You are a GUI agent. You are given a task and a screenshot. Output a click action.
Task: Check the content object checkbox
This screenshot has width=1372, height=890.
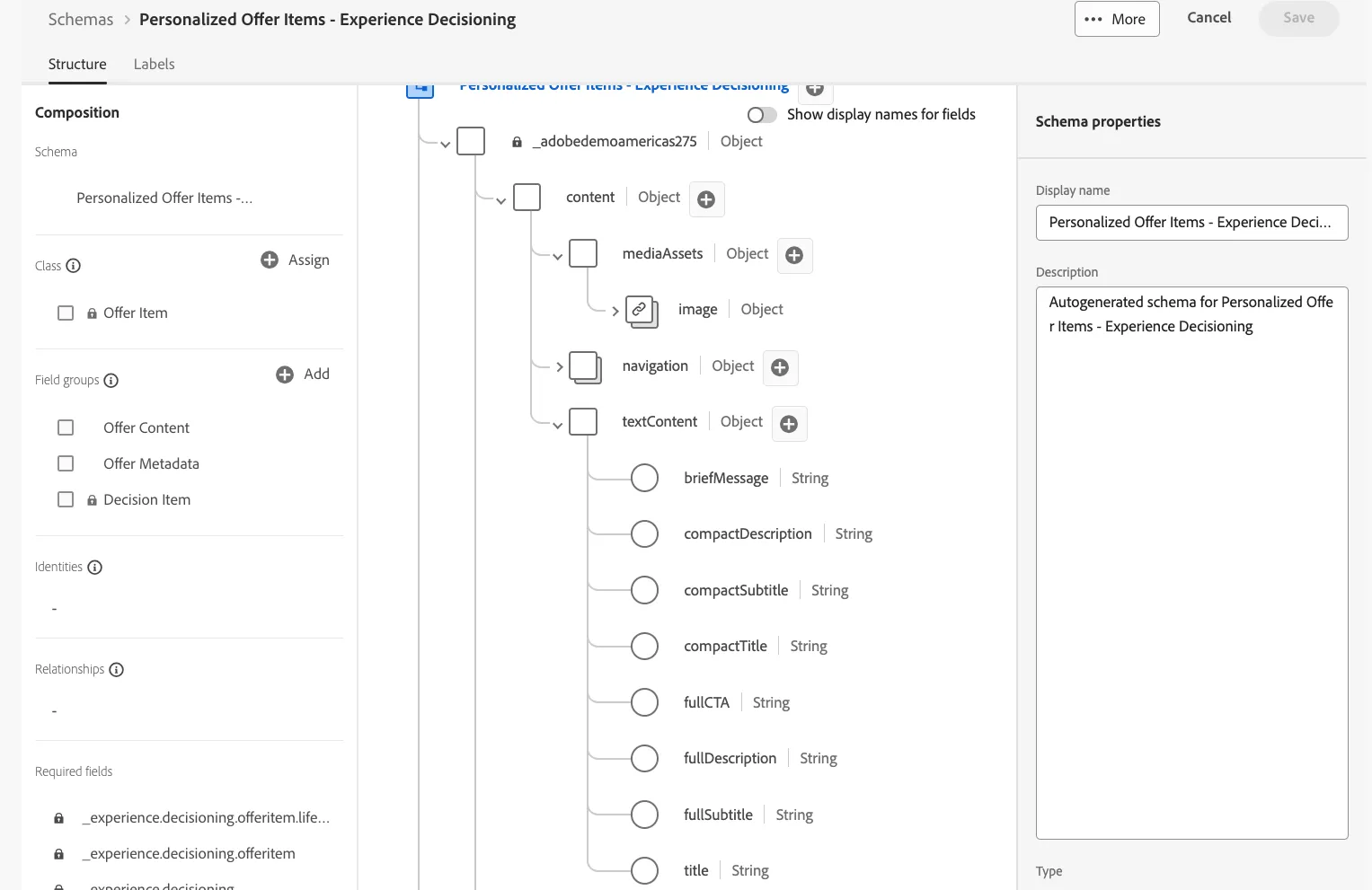click(527, 198)
